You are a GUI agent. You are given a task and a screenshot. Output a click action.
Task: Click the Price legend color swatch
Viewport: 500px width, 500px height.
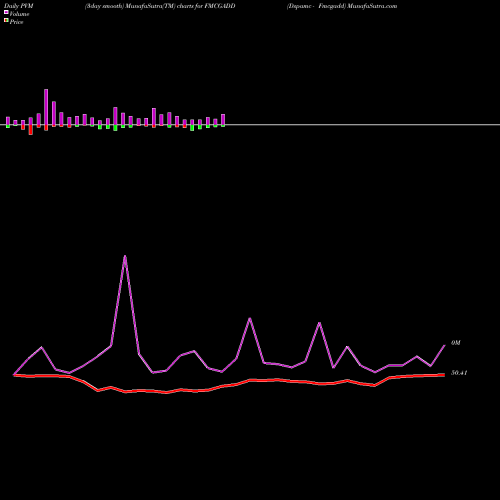click(6, 21)
